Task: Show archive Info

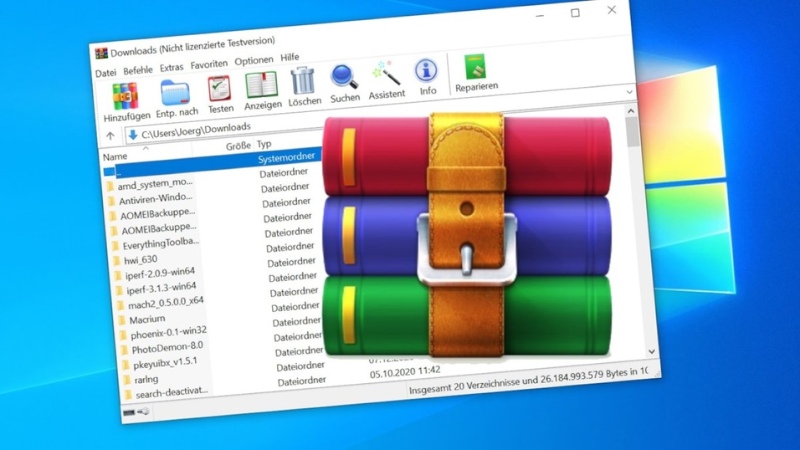Action: click(x=427, y=73)
